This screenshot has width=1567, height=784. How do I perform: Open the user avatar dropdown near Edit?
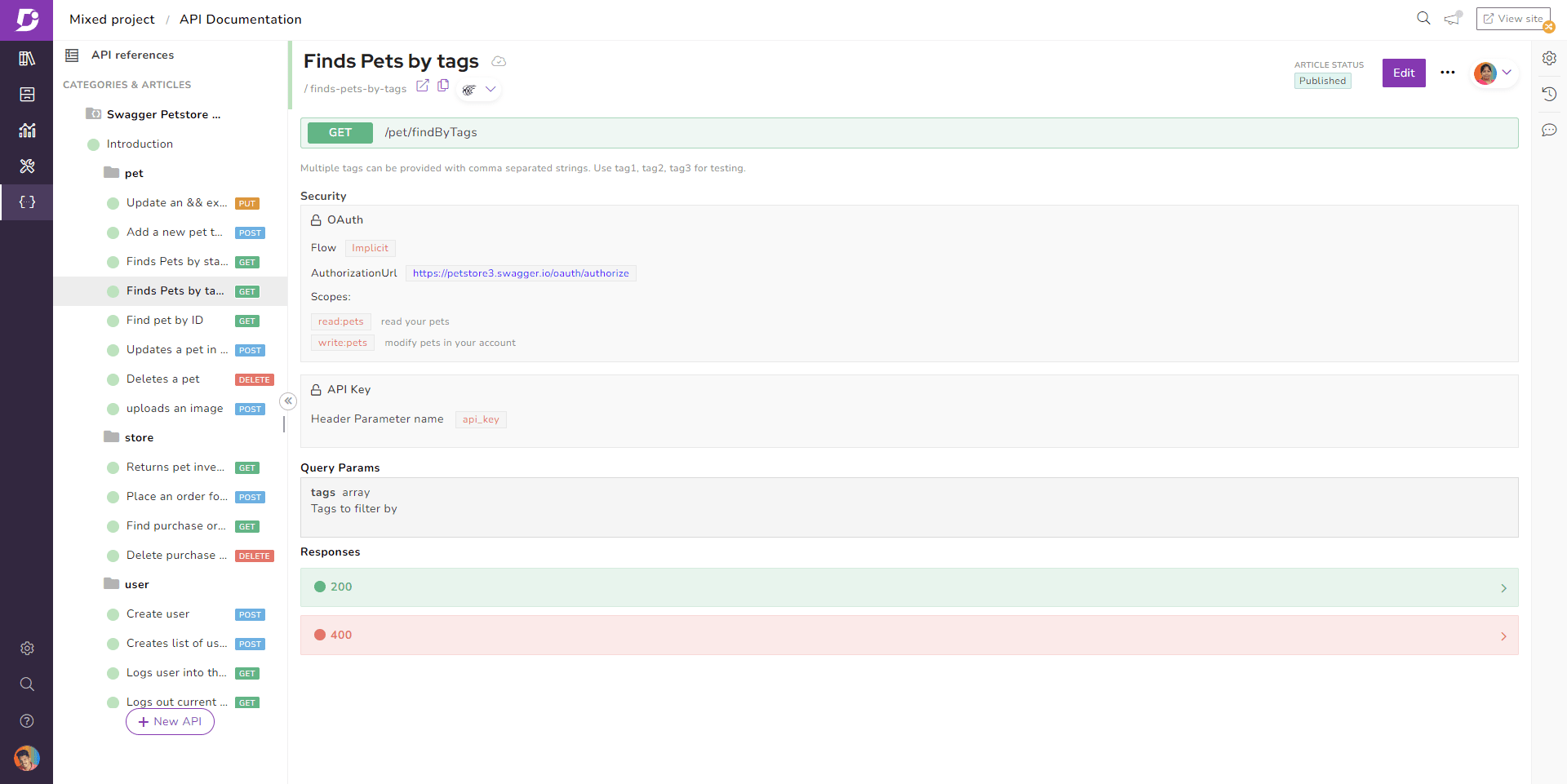click(x=1494, y=73)
